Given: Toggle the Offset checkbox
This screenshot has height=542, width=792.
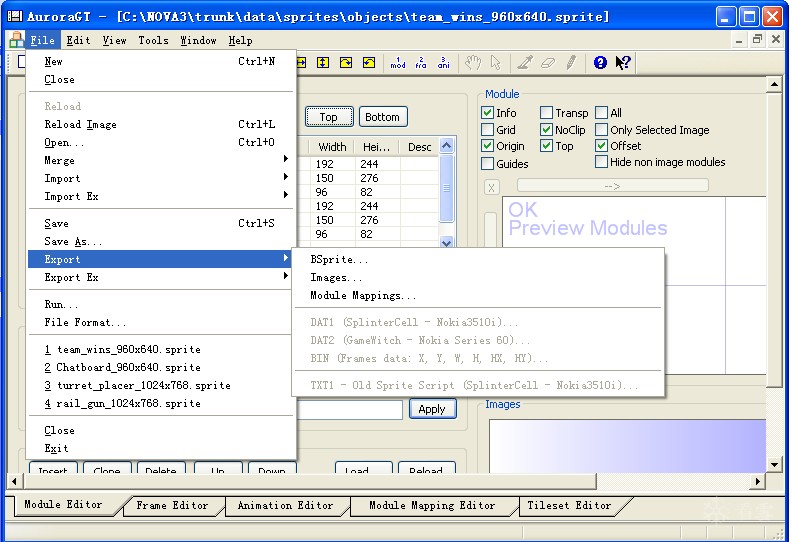Looking at the screenshot, I should click(601, 146).
